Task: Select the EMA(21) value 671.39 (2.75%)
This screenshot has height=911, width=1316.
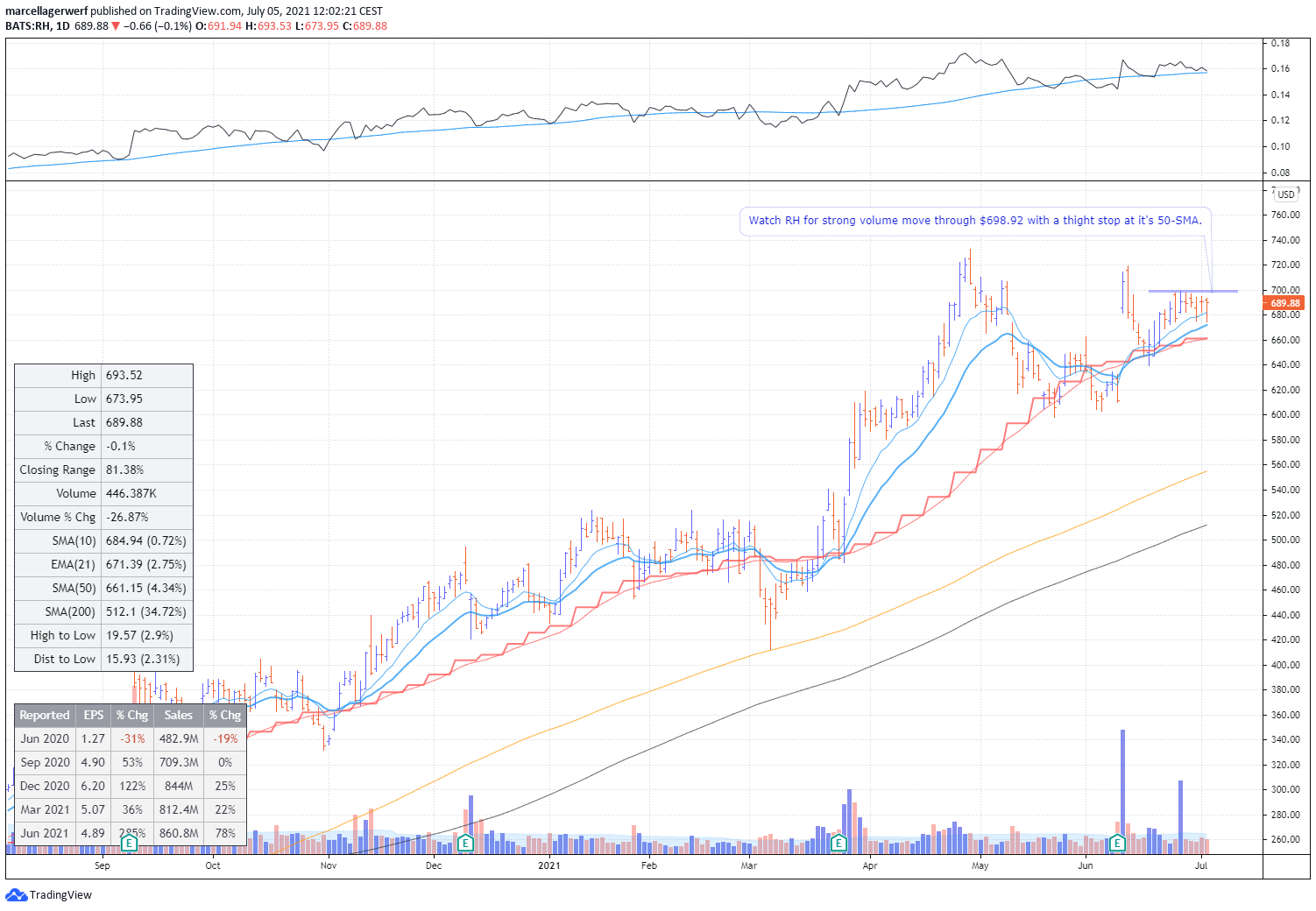Action: coord(146,564)
